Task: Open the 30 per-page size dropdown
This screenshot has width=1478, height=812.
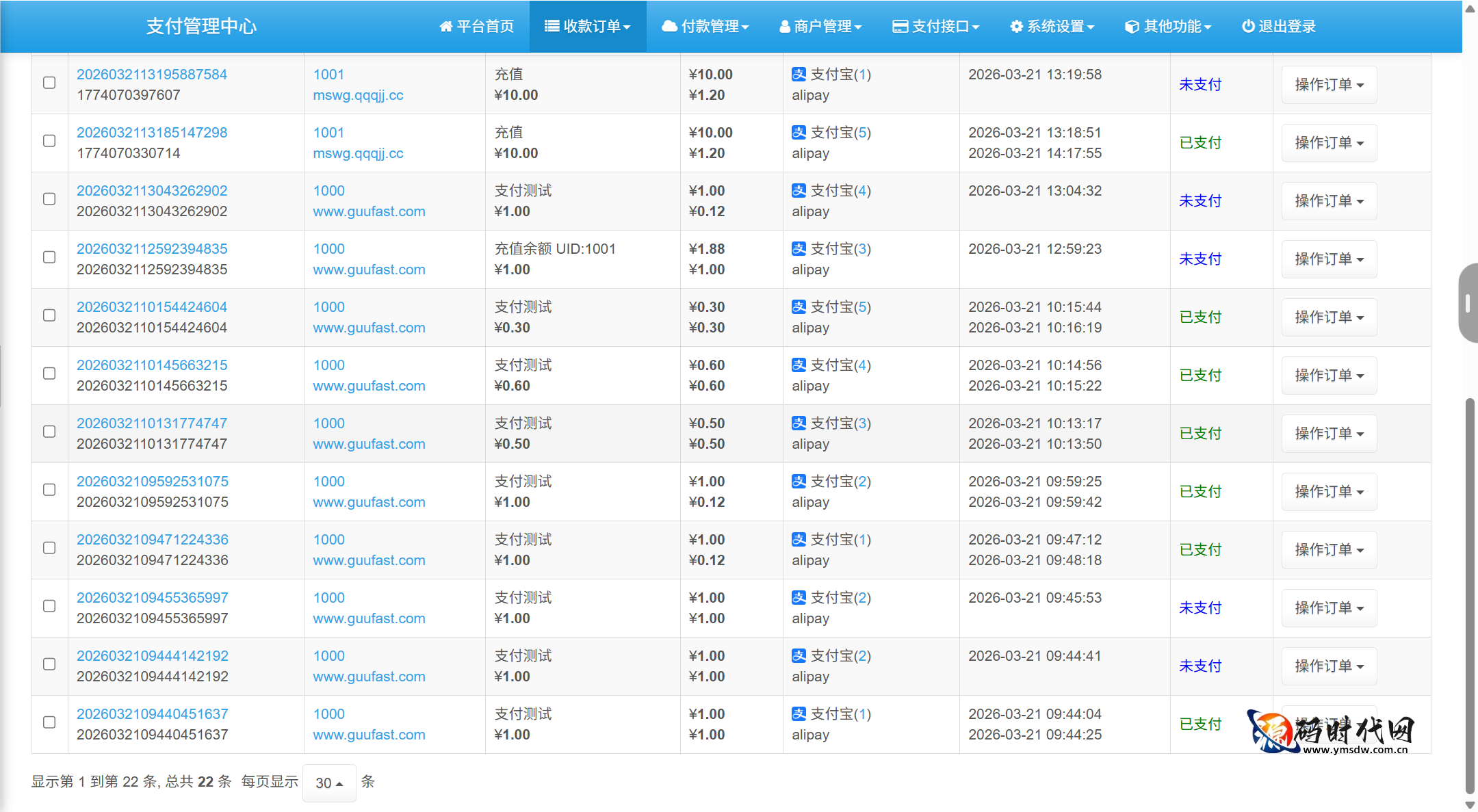Action: pos(329,783)
